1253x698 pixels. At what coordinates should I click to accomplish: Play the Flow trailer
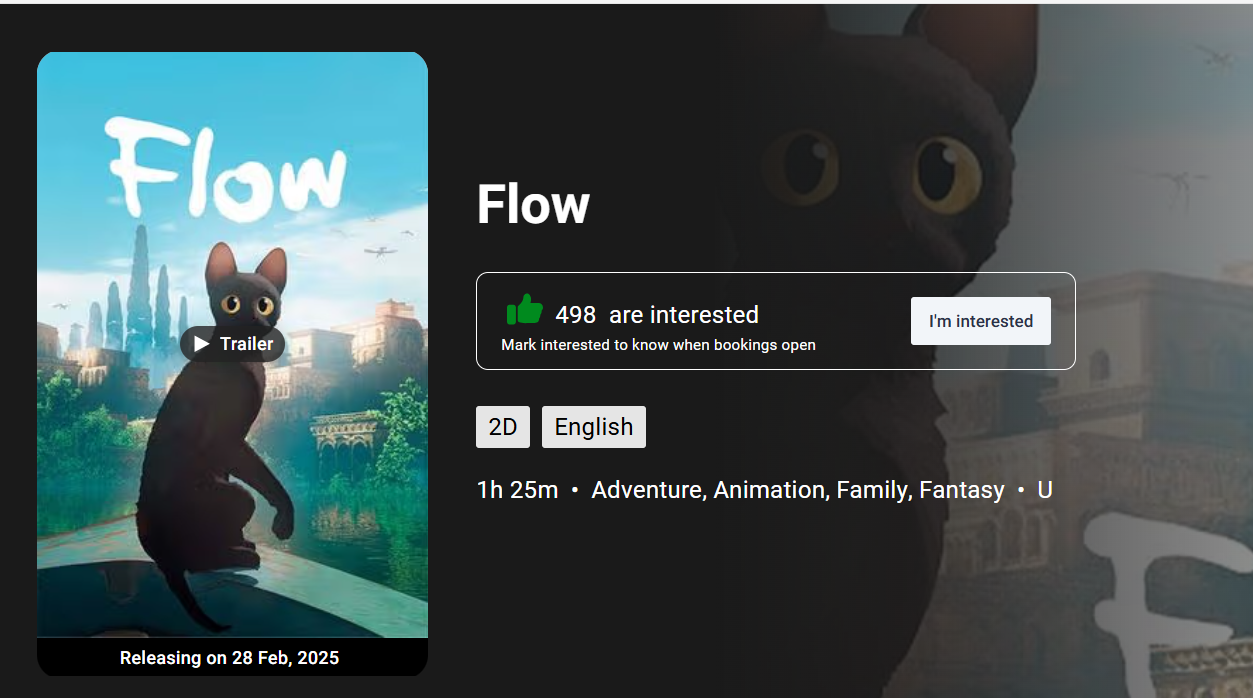point(231,343)
